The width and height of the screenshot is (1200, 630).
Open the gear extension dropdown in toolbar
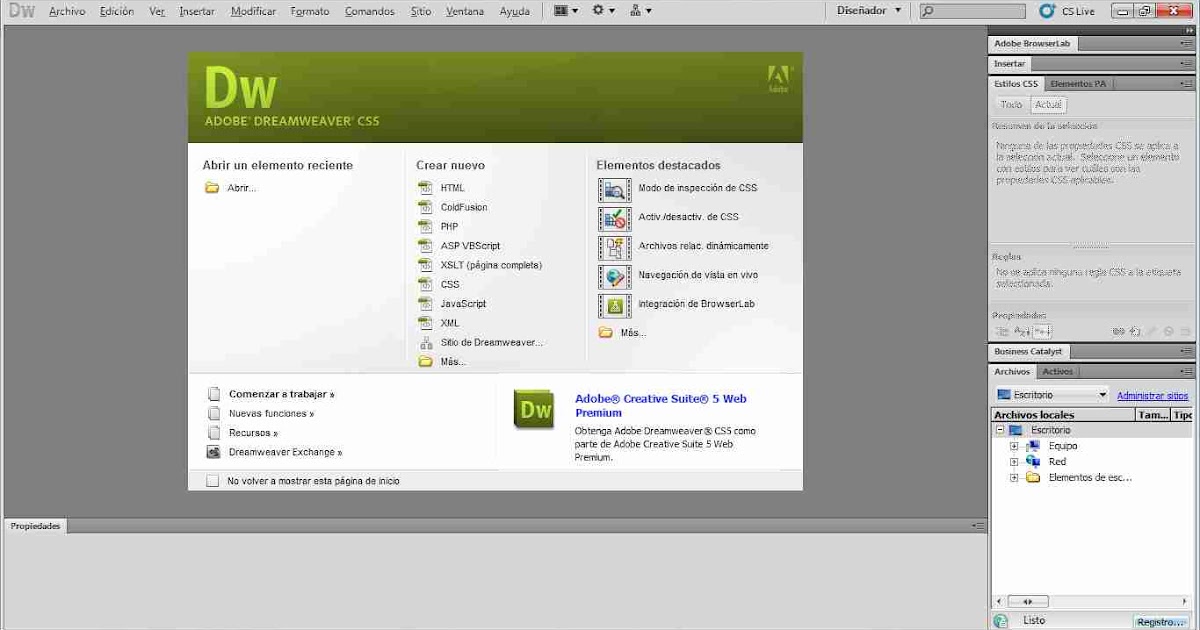click(x=604, y=11)
